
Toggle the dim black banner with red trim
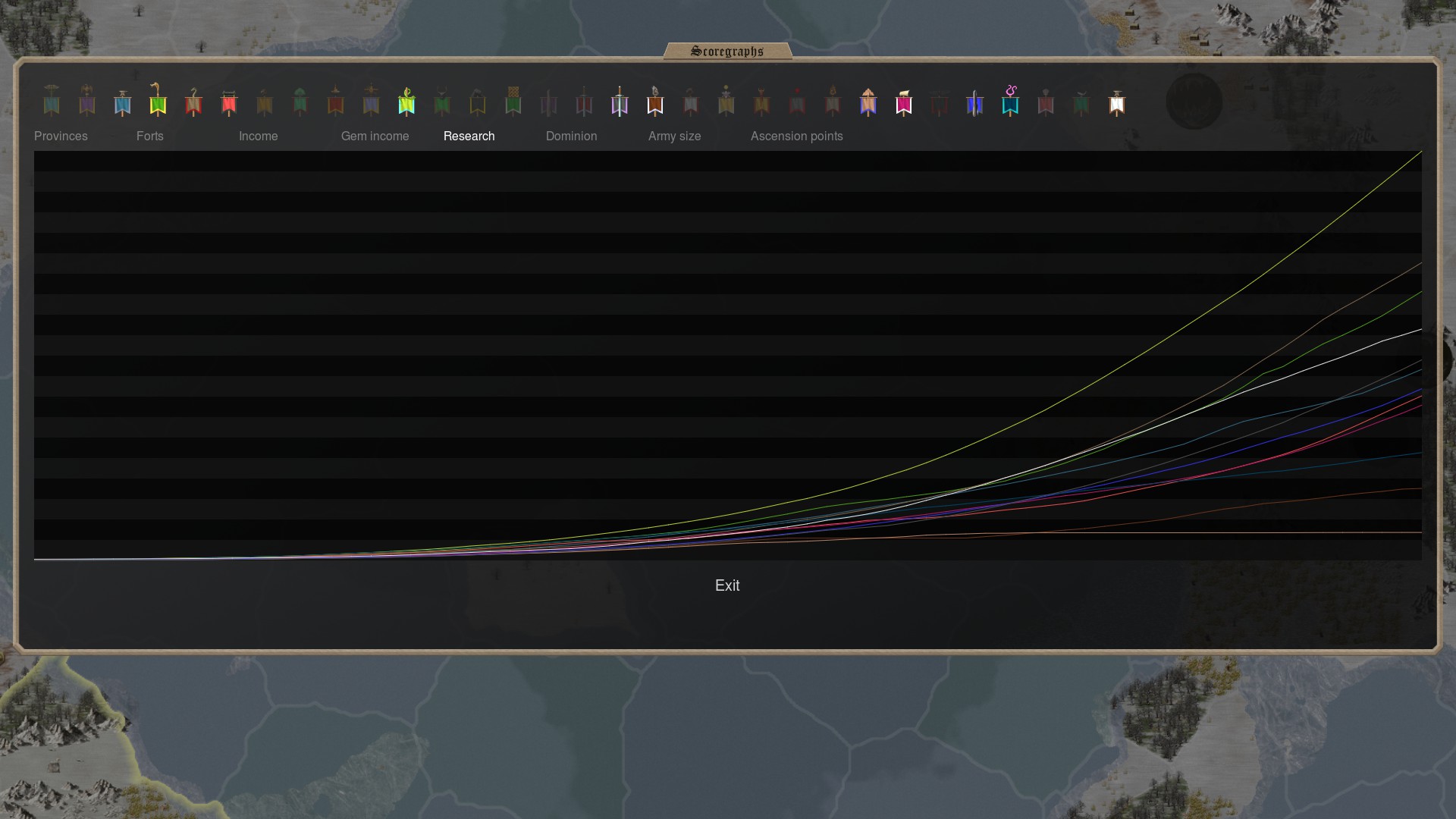(x=940, y=102)
